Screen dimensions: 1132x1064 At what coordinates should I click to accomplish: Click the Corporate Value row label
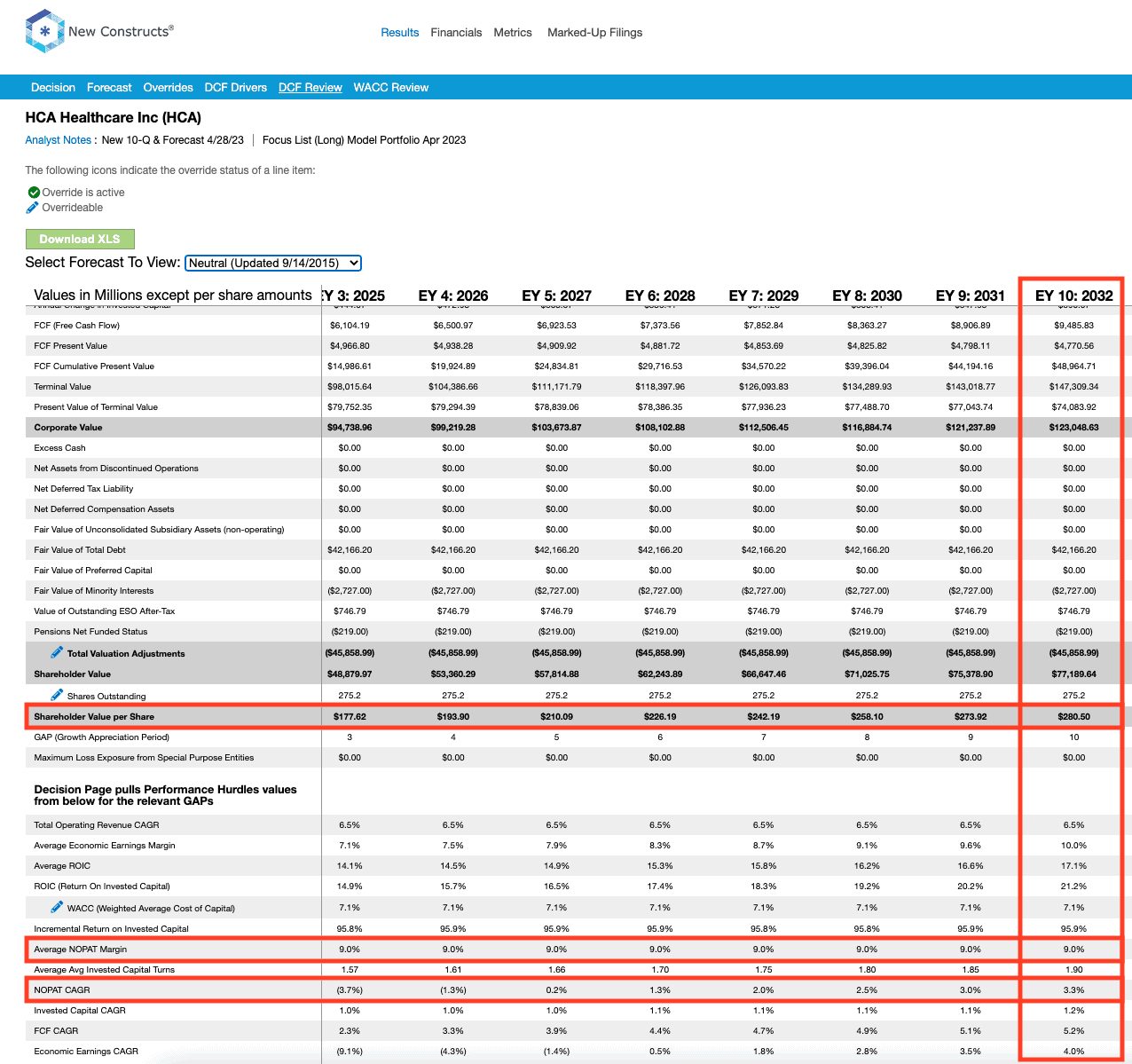(x=68, y=428)
